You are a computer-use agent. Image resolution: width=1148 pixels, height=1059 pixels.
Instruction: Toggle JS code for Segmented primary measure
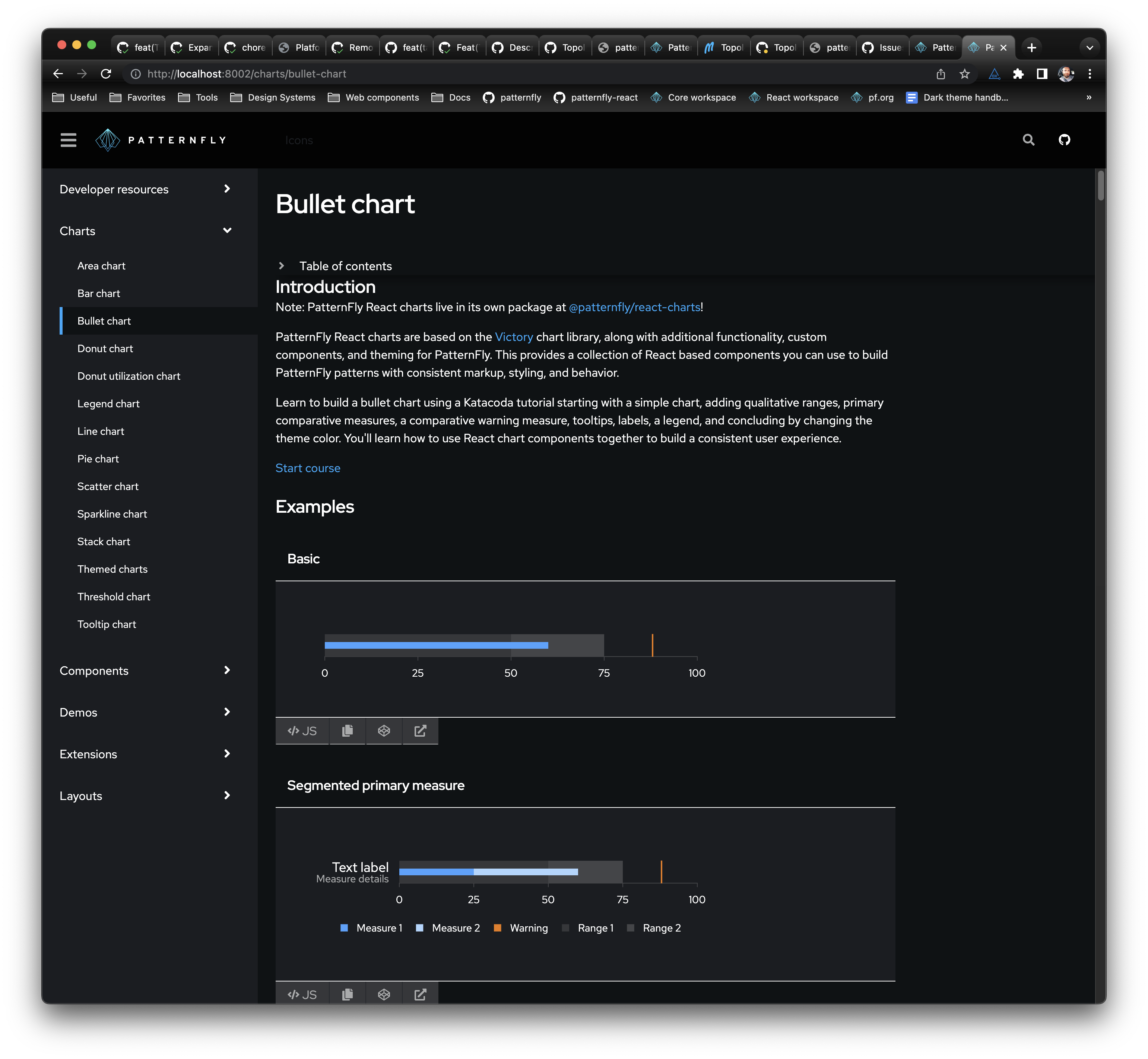coord(302,994)
